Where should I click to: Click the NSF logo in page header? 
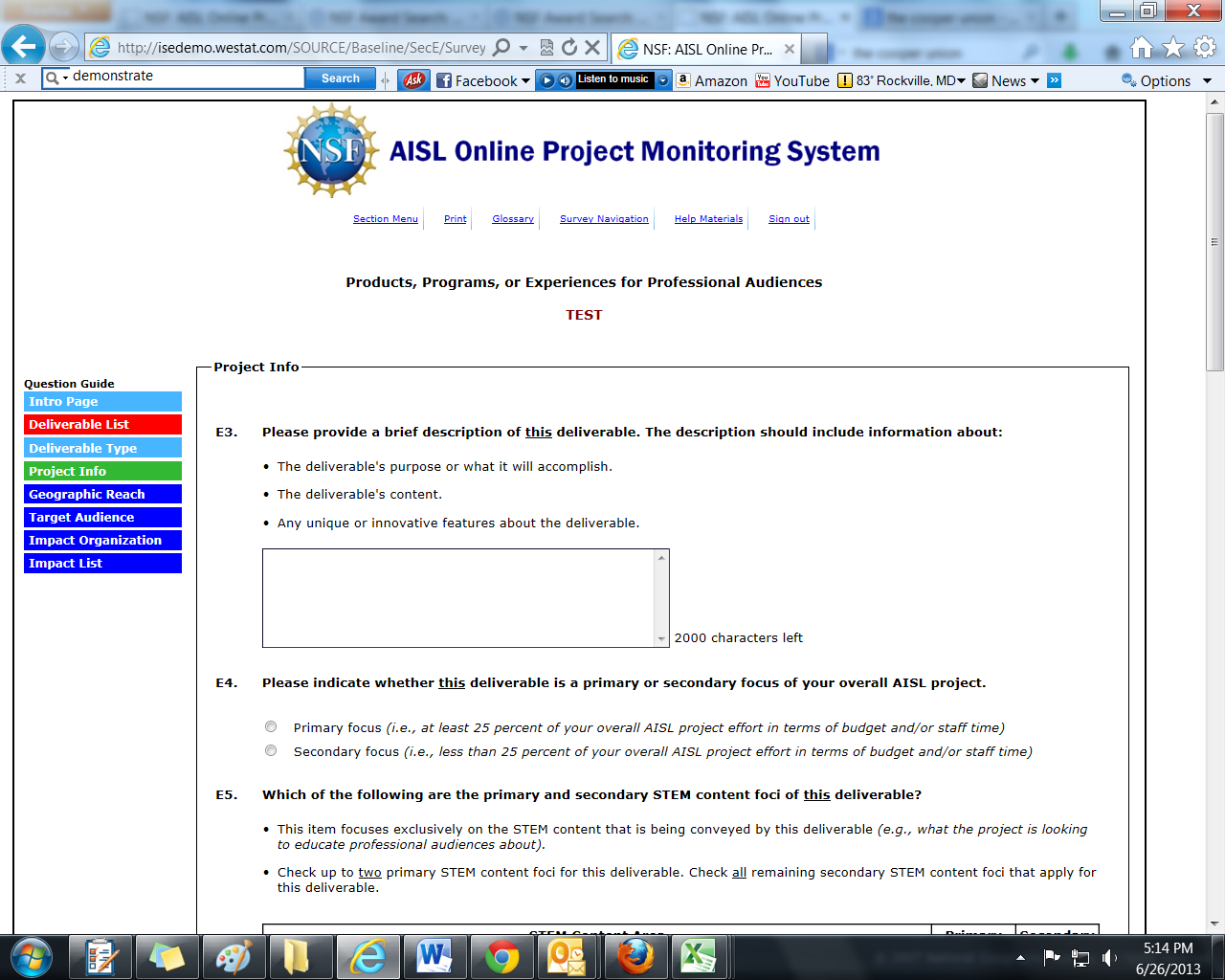tap(331, 150)
